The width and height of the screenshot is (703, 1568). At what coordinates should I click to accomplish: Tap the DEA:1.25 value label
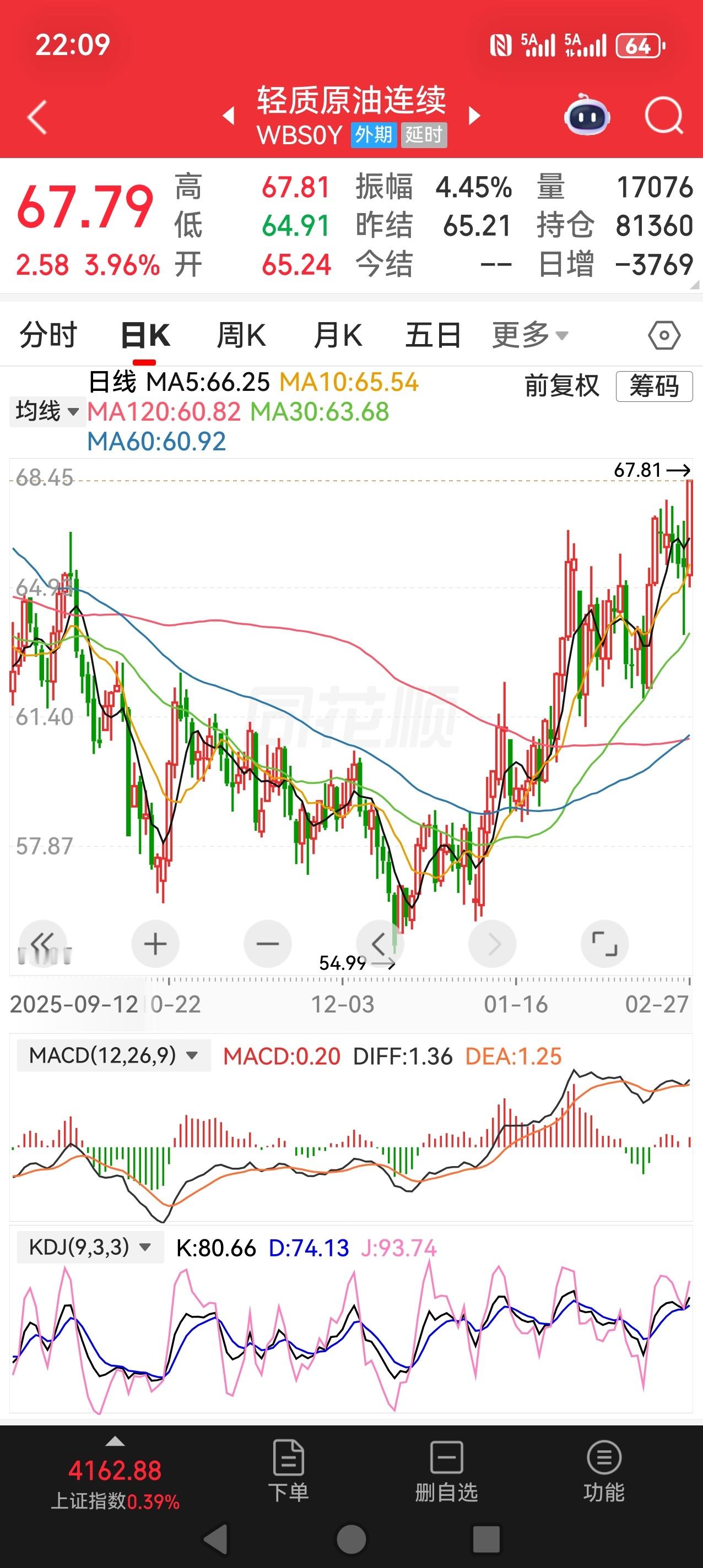pyautogui.click(x=513, y=1056)
